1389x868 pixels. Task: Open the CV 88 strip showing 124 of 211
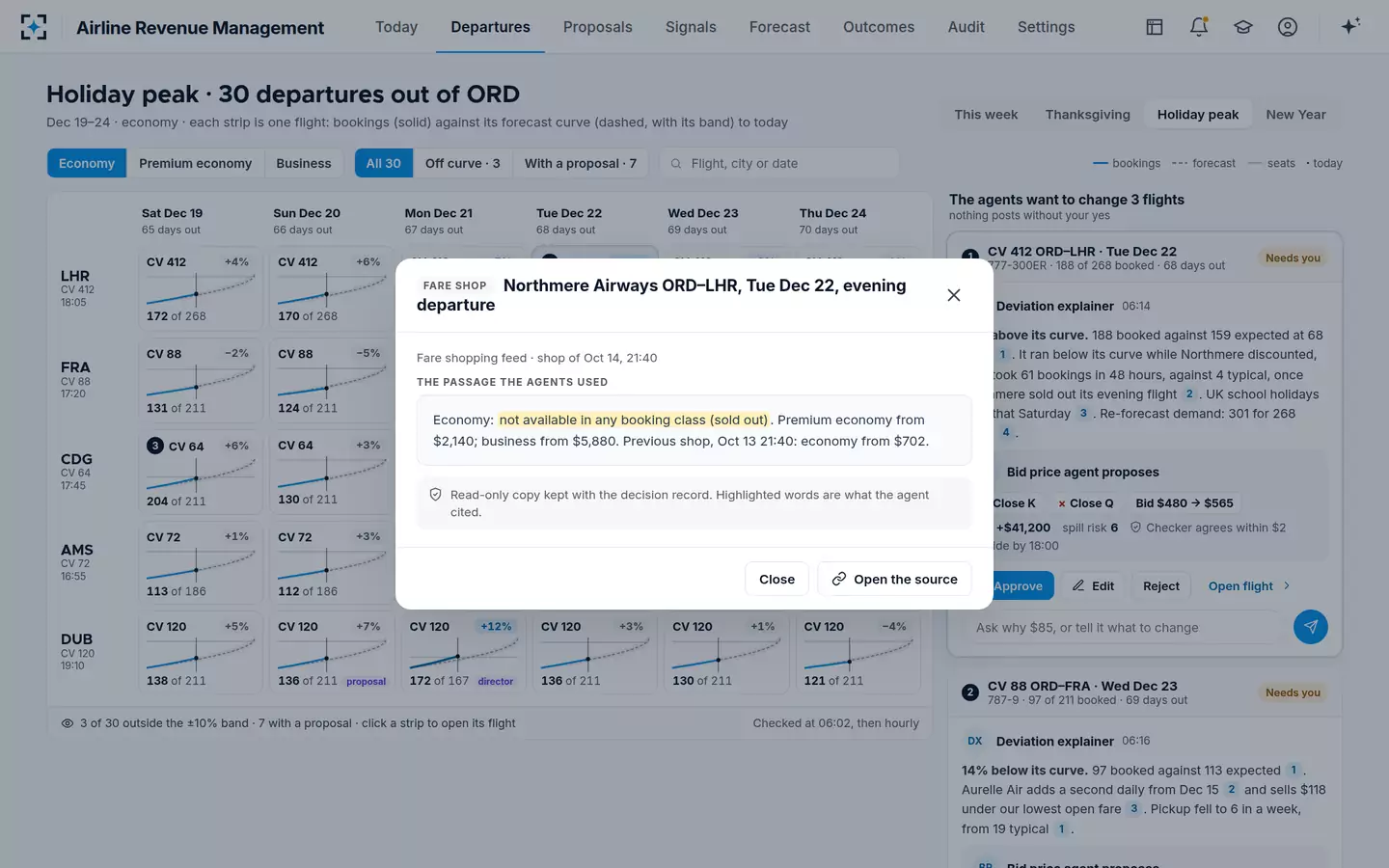click(332, 380)
